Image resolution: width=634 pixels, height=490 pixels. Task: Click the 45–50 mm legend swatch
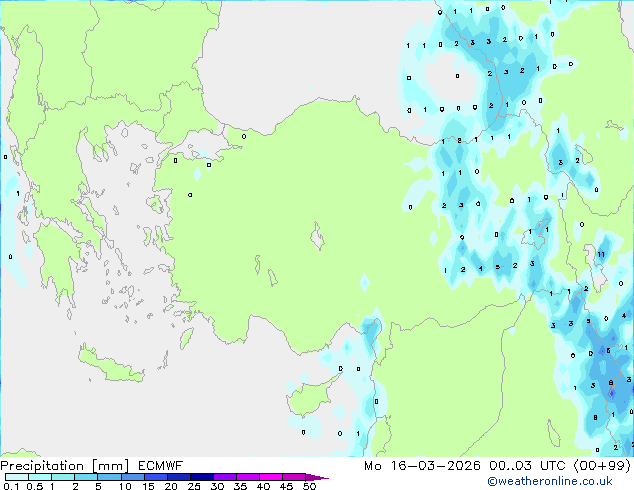[x=294, y=477]
